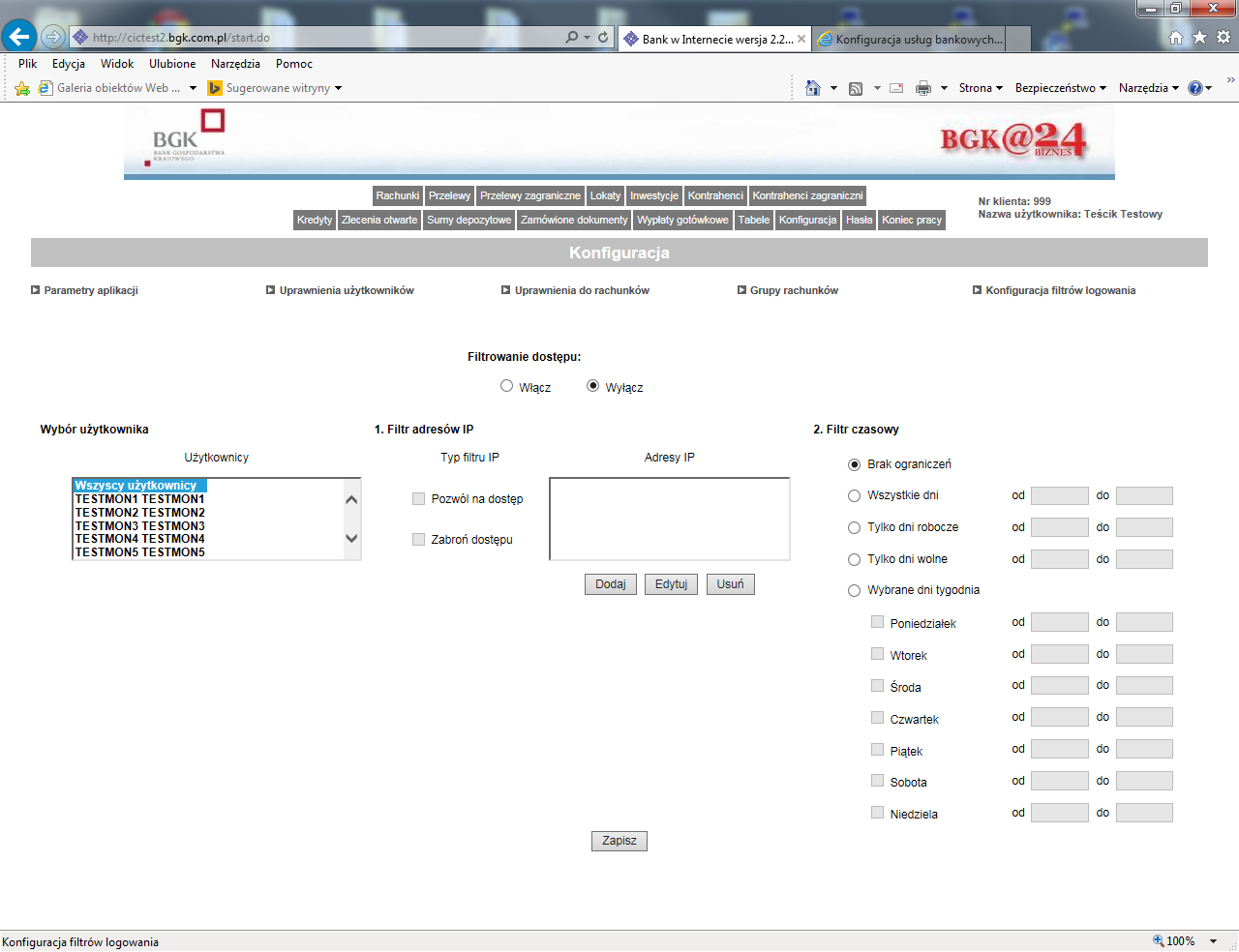Open Sugerowane witryny dropdown
The width and height of the screenshot is (1239, 952).
coord(275,88)
